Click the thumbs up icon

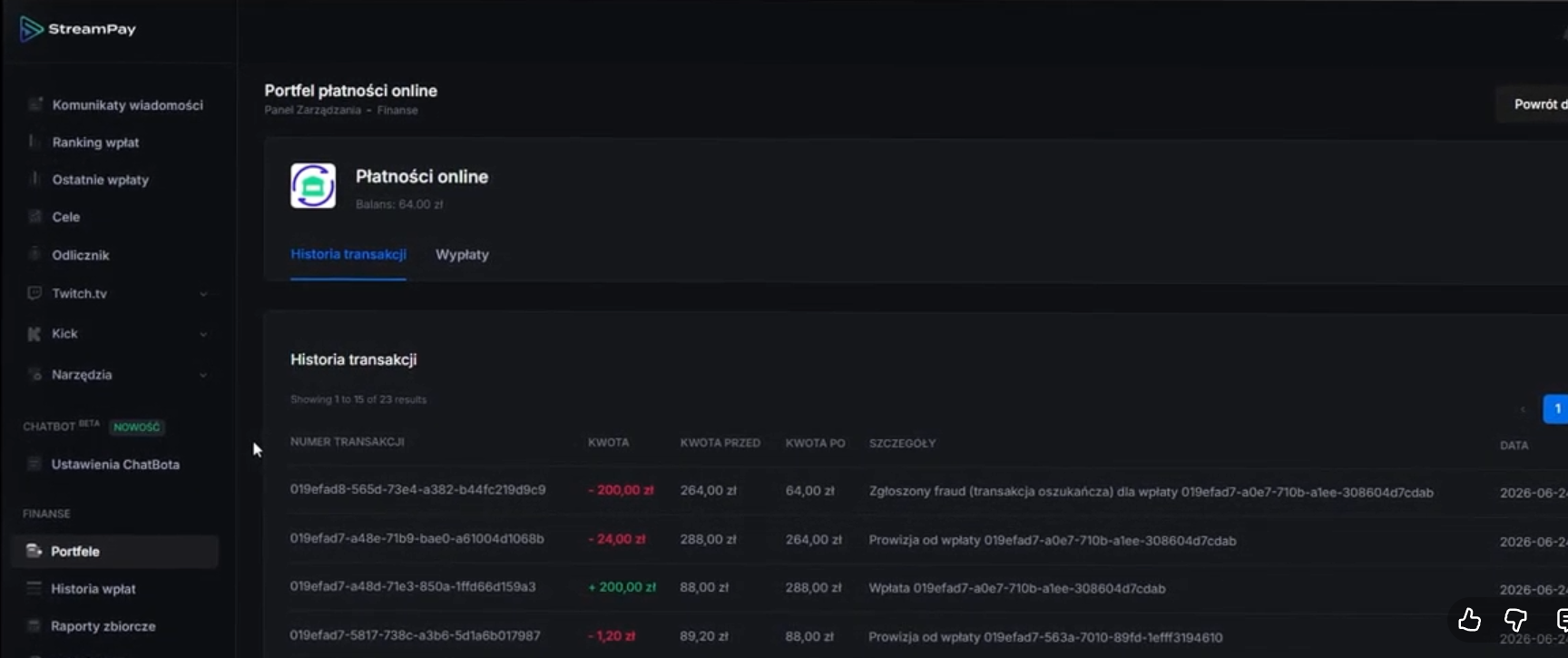point(1469,620)
